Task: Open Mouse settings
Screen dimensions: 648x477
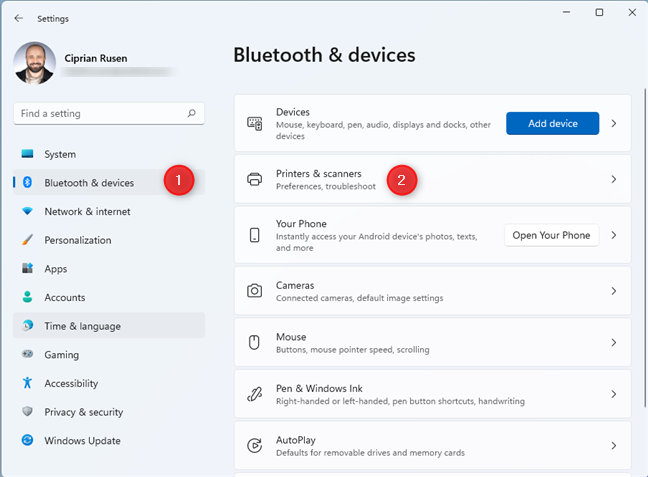Action: tap(433, 342)
